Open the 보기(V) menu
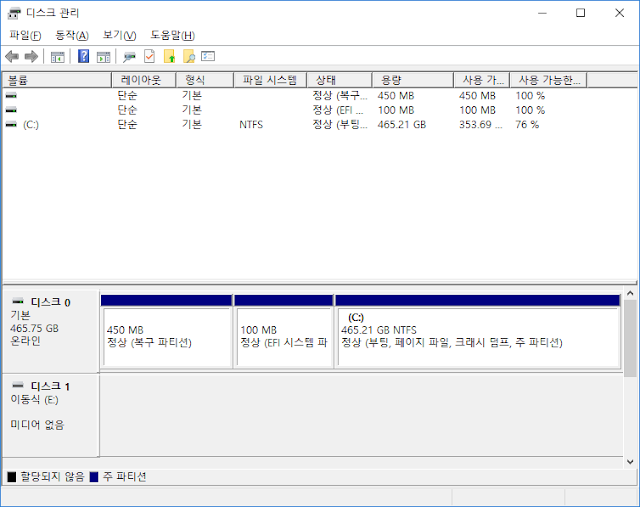Image resolution: width=640 pixels, height=507 pixels. click(x=119, y=36)
